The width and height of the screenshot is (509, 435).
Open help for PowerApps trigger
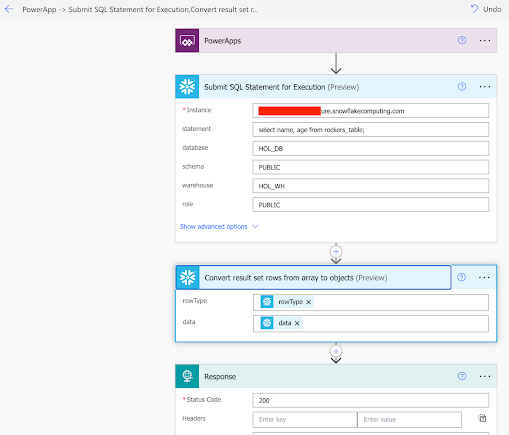pos(462,40)
